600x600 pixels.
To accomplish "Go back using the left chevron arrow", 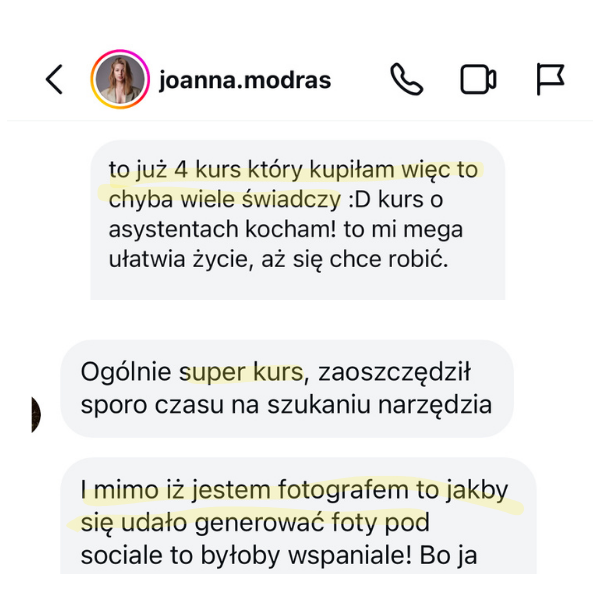I will point(54,80).
